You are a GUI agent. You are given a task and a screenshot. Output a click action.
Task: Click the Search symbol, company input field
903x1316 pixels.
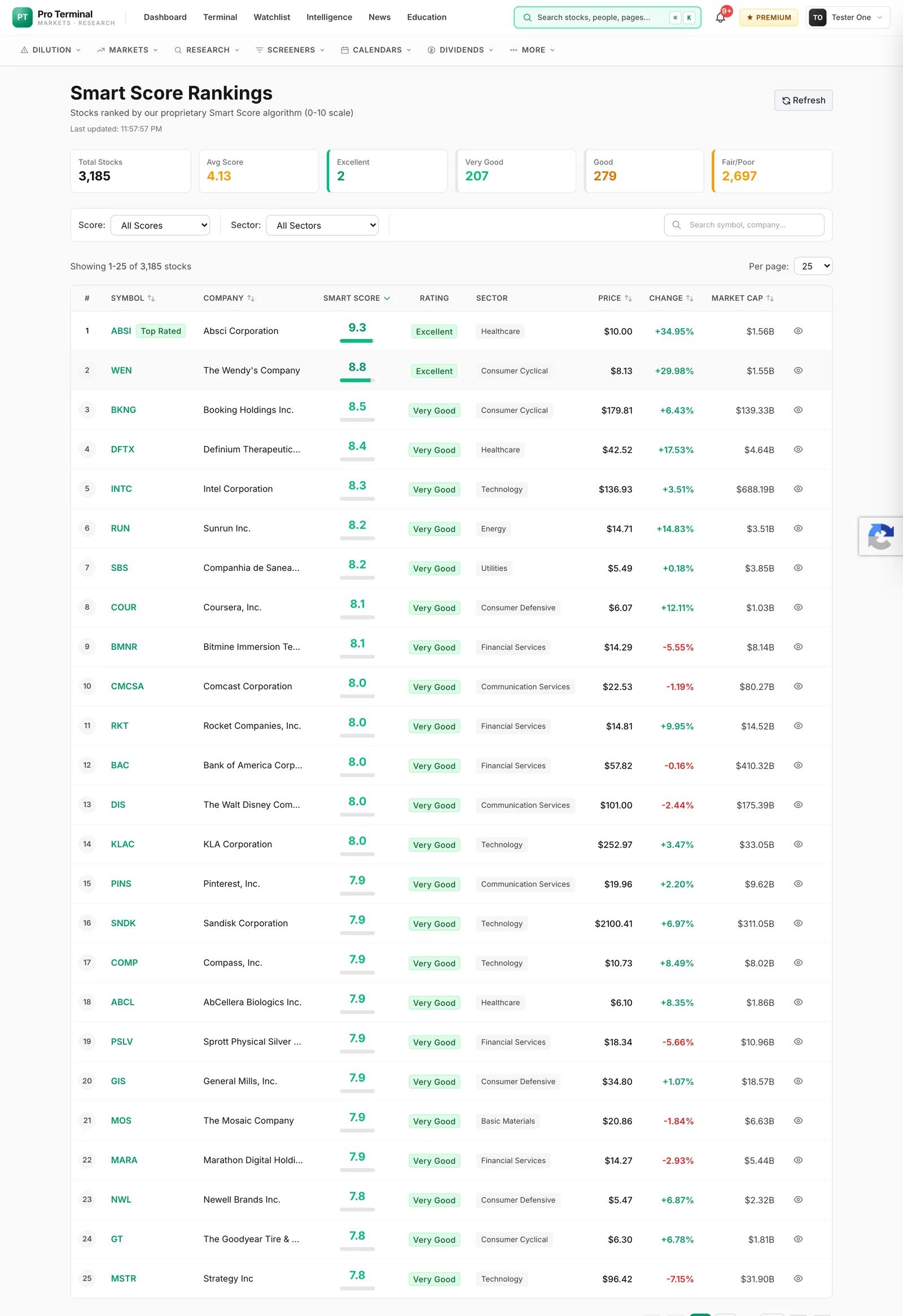point(744,225)
